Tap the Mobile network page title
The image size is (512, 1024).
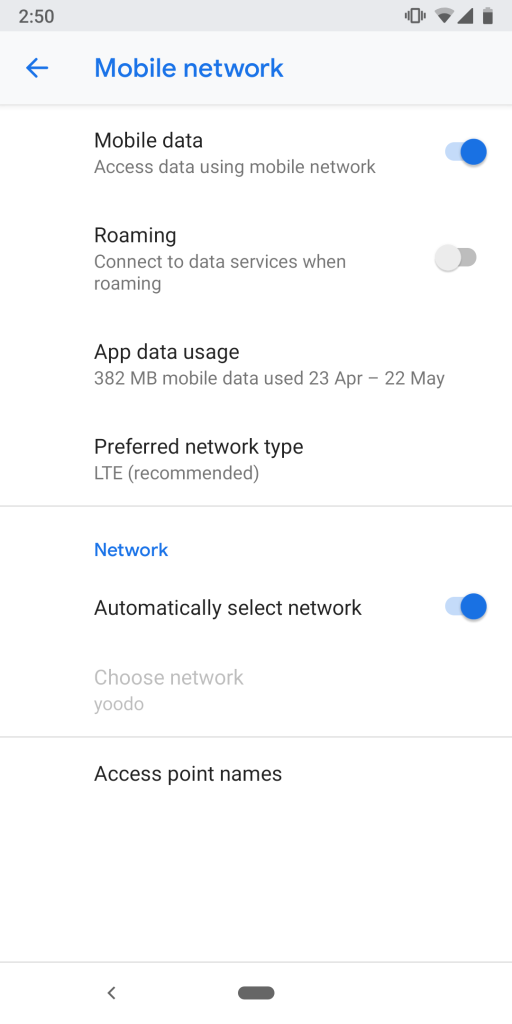coord(189,68)
